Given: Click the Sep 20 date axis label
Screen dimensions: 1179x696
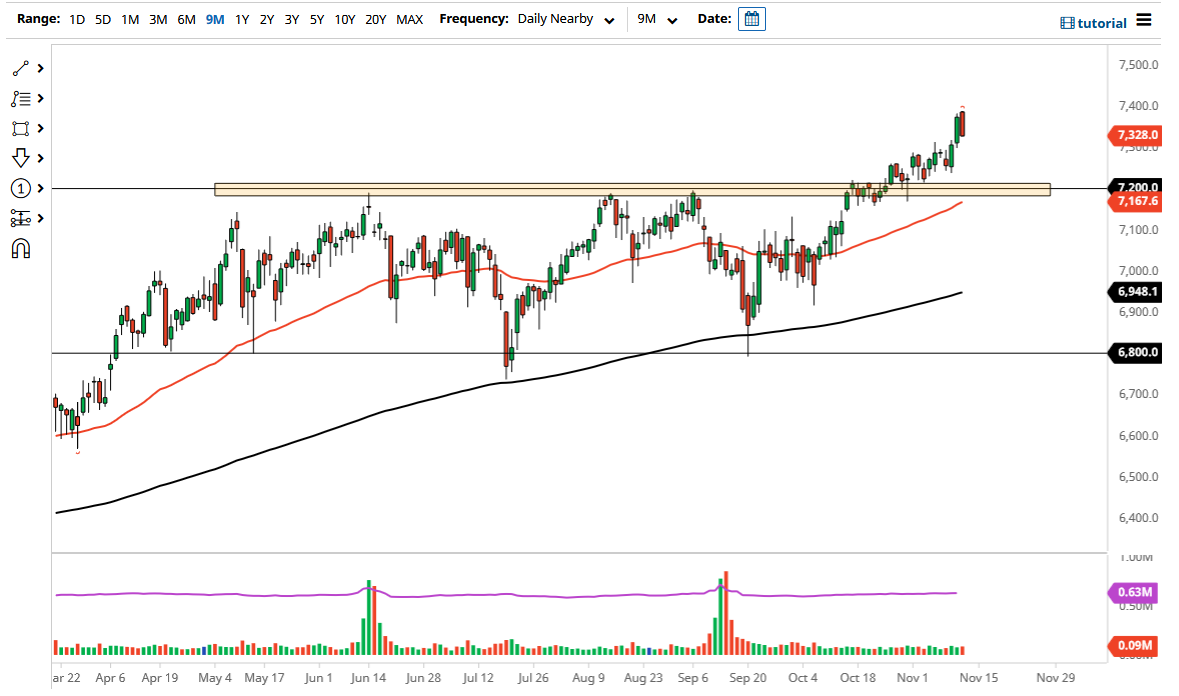Looking at the screenshot, I should [x=747, y=678].
